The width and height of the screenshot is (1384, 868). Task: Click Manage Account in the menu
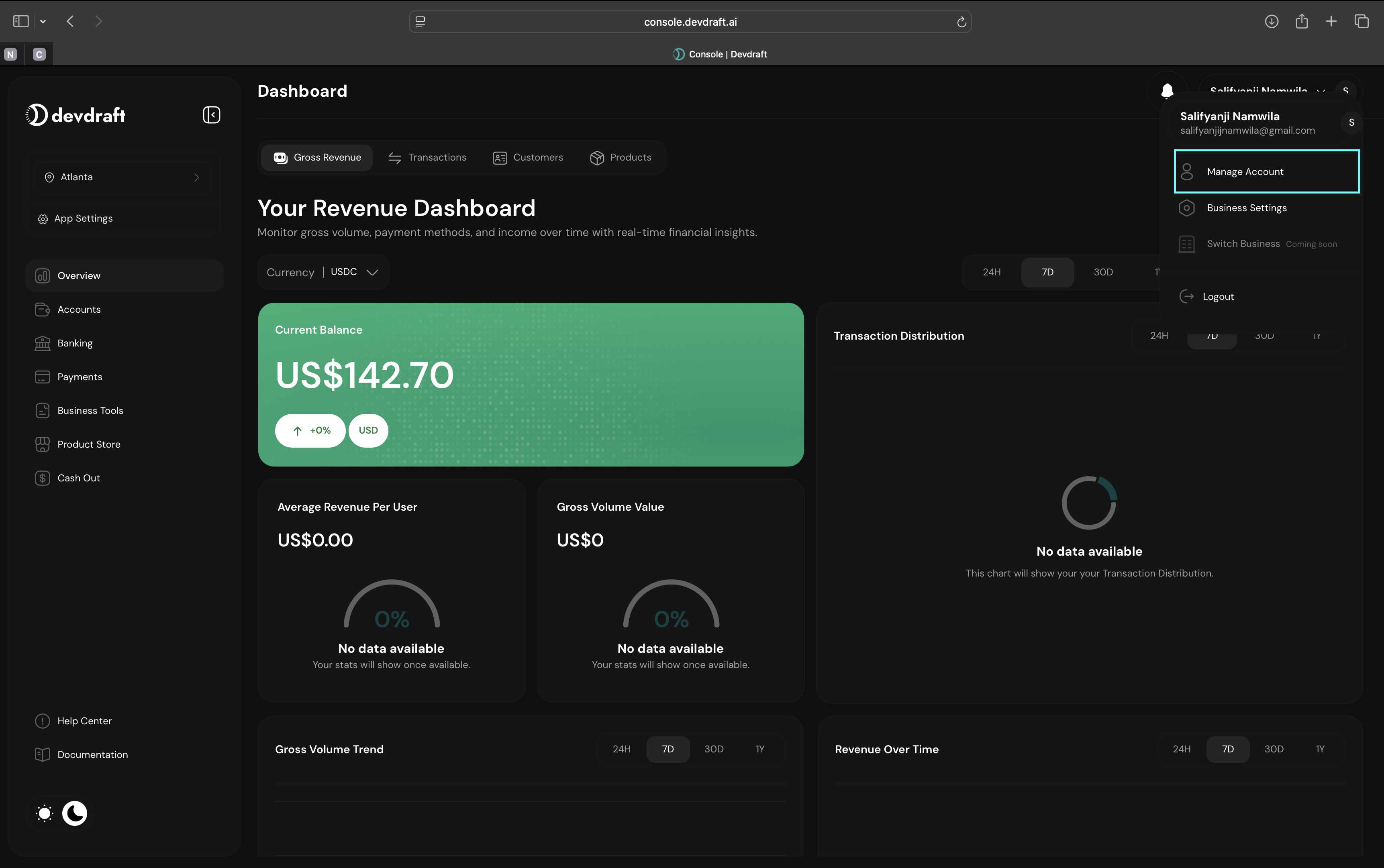tap(1245, 171)
